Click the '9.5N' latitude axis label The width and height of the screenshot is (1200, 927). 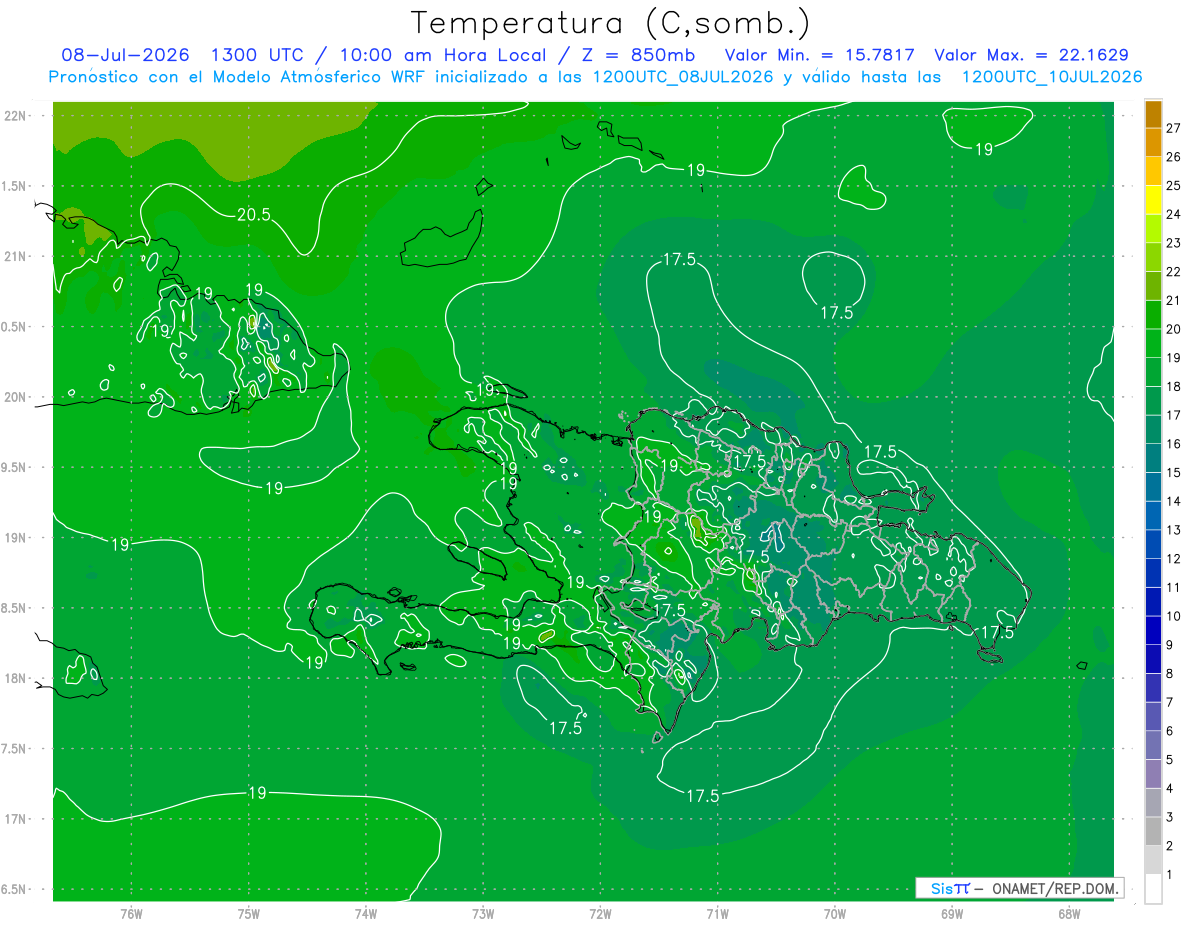(x=15, y=467)
